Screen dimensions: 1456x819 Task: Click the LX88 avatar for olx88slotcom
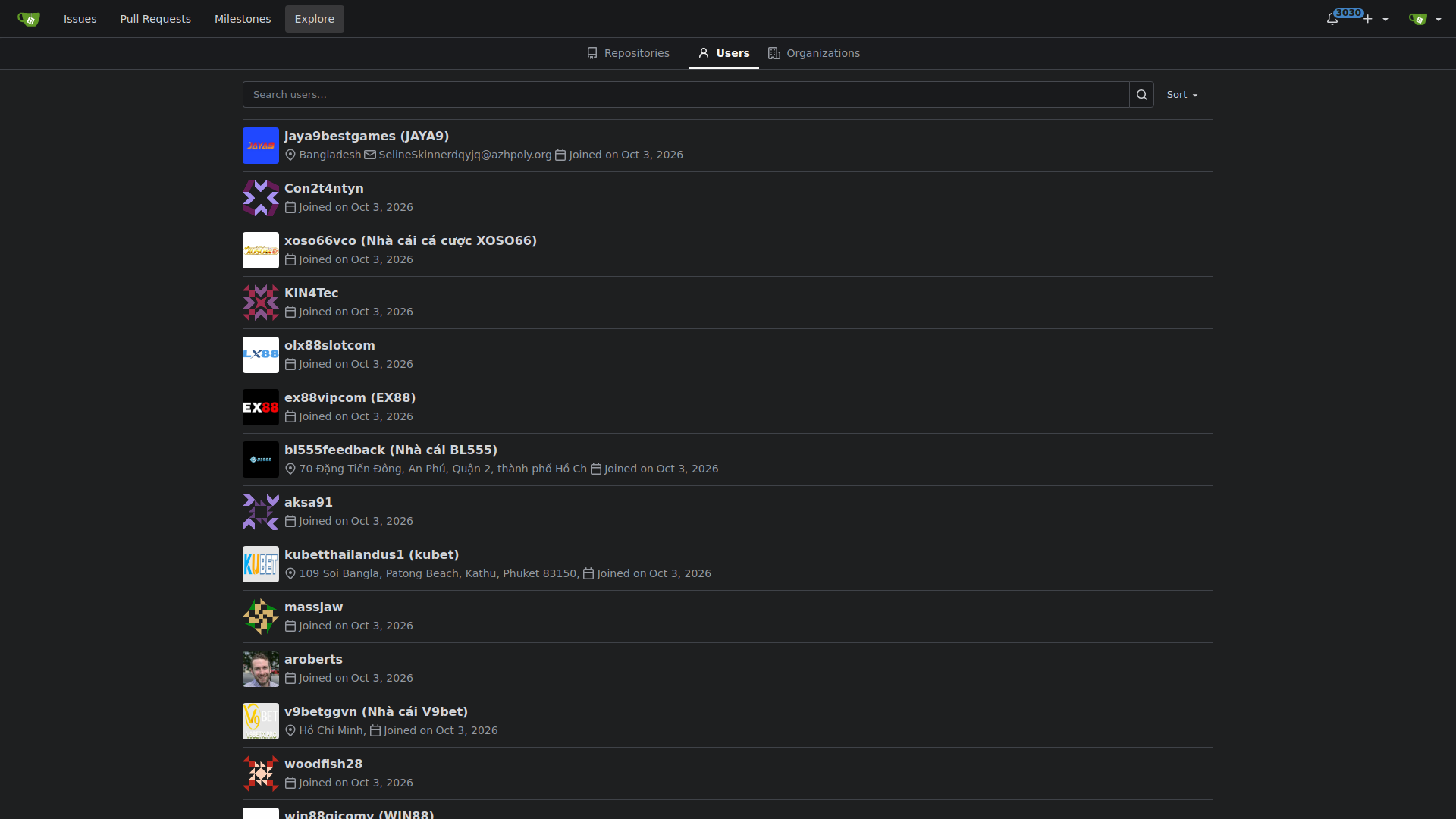pyautogui.click(x=261, y=355)
